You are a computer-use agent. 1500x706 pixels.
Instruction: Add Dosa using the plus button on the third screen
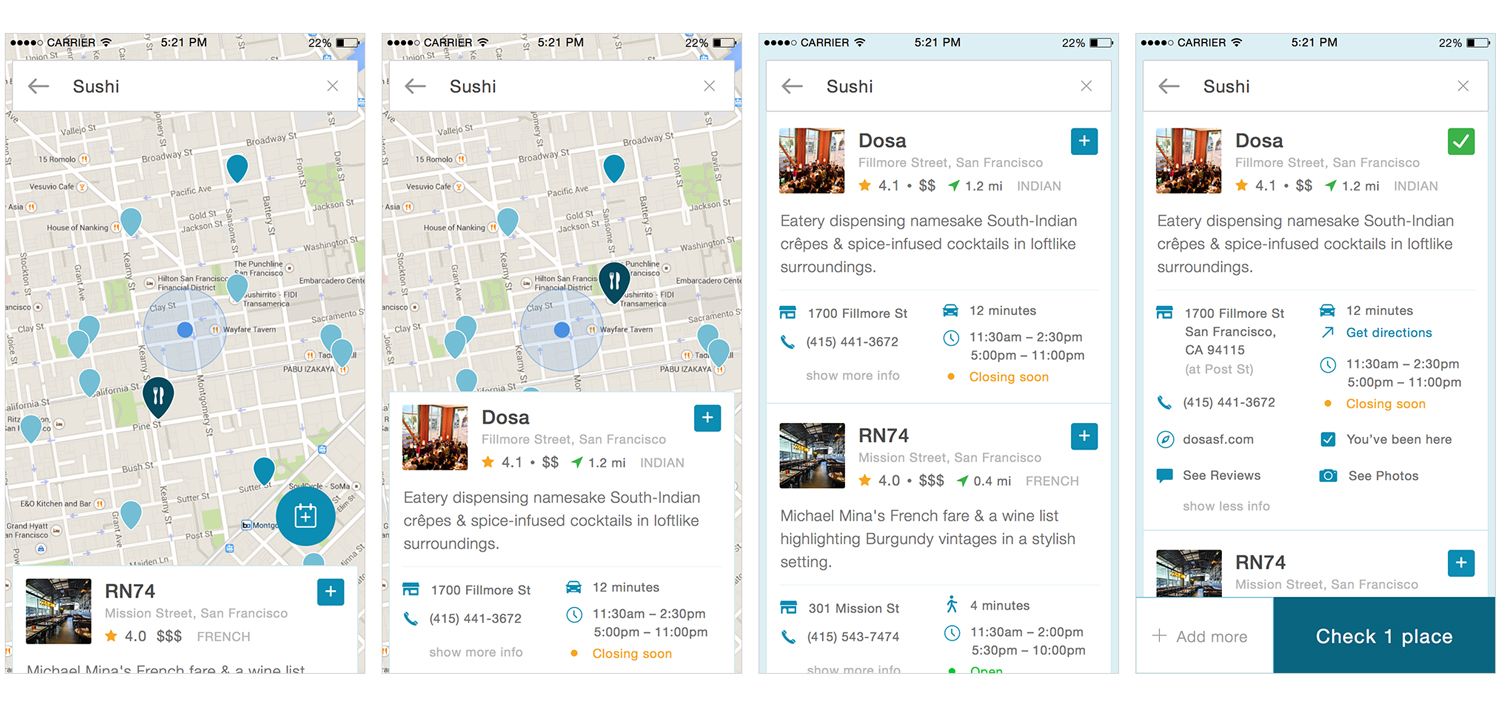(1084, 141)
